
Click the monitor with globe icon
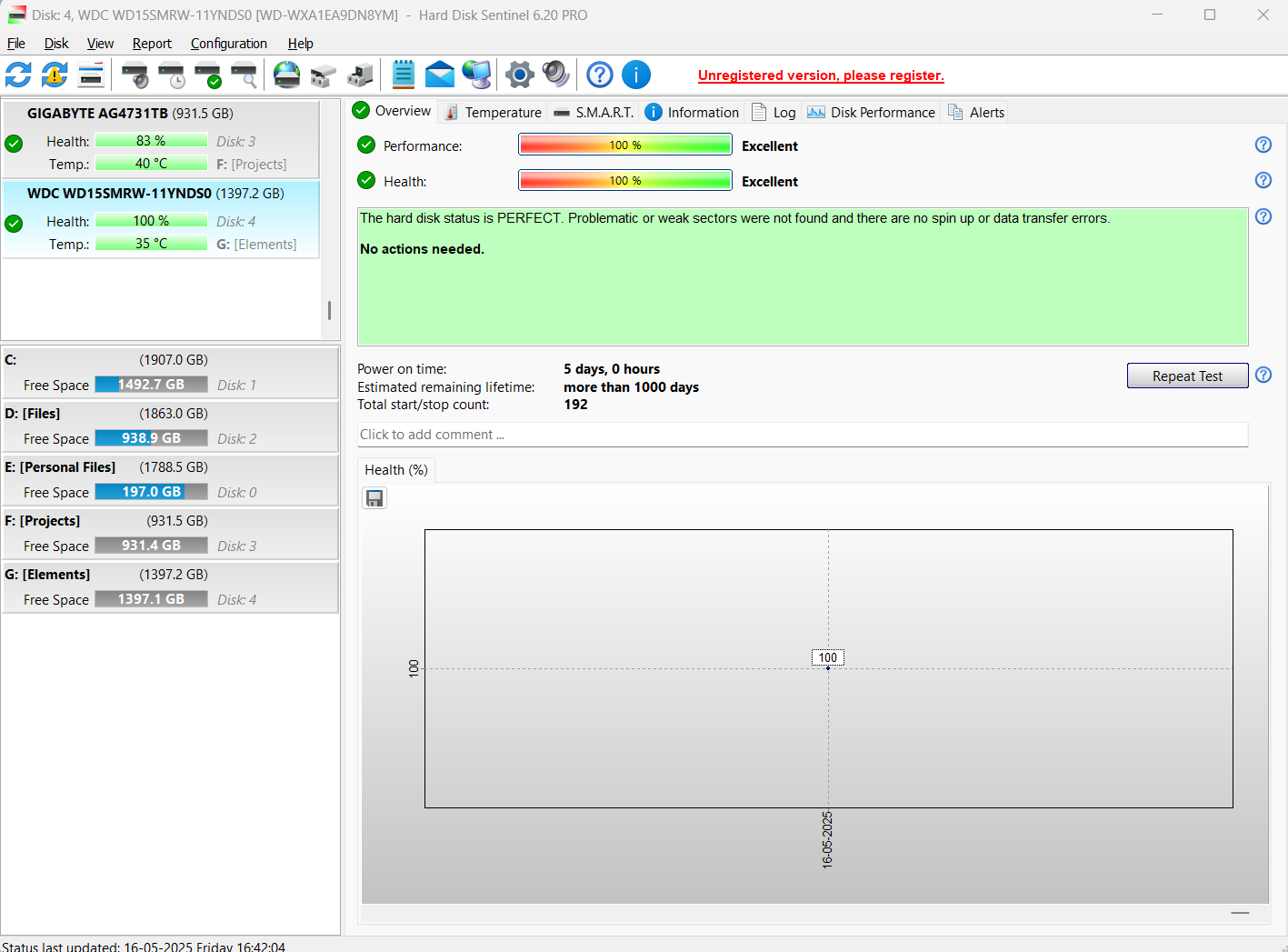pos(476,75)
